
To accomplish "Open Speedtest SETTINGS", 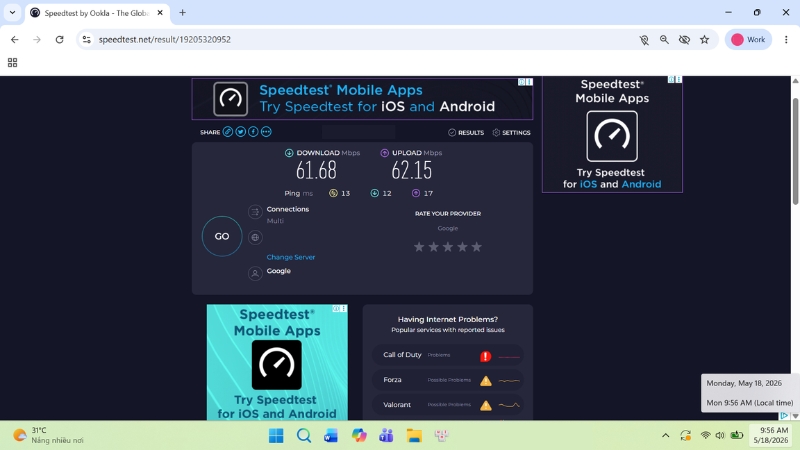I will coord(511,133).
